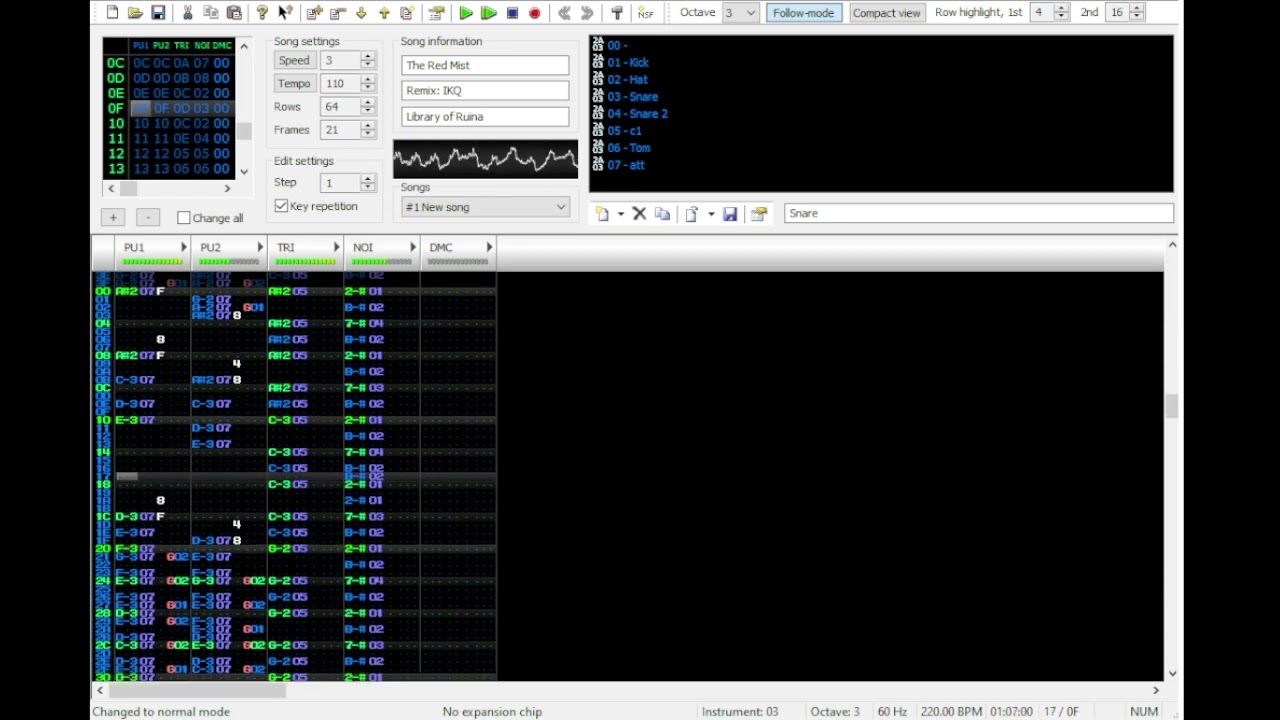Activate context help pointer icon

(x=285, y=13)
